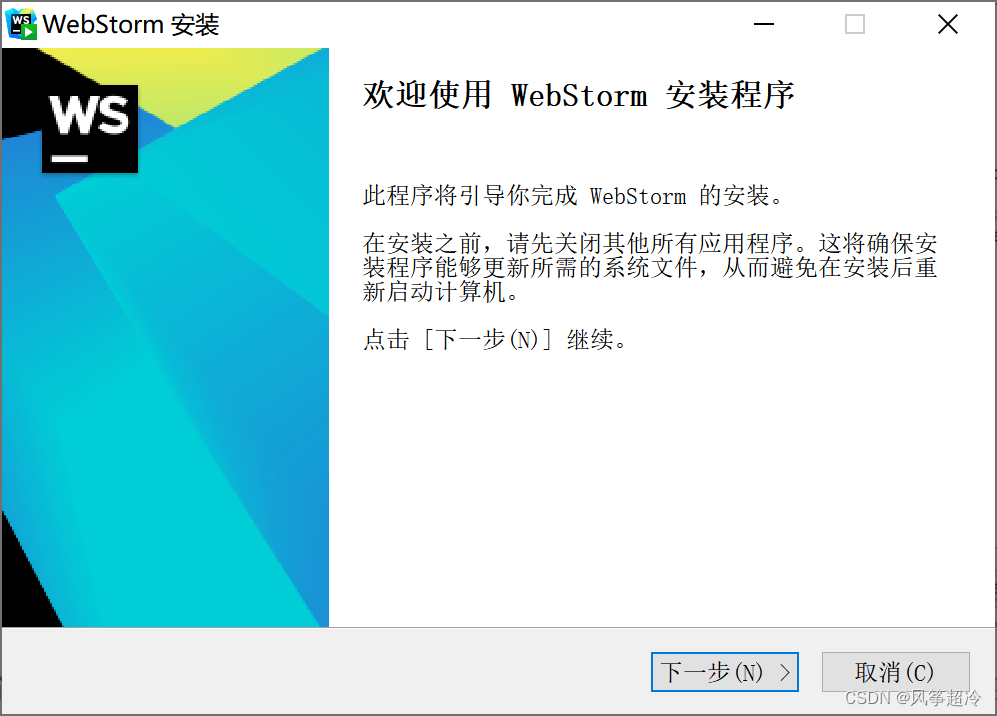The width and height of the screenshot is (997, 716).
Task: Click the arrow chevron on the 下一步 button
Action: pos(785,672)
